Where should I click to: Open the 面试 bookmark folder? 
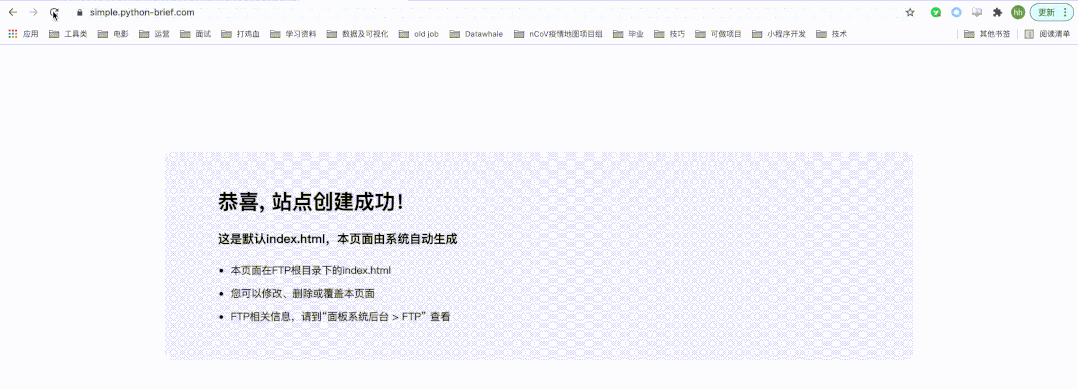click(195, 34)
